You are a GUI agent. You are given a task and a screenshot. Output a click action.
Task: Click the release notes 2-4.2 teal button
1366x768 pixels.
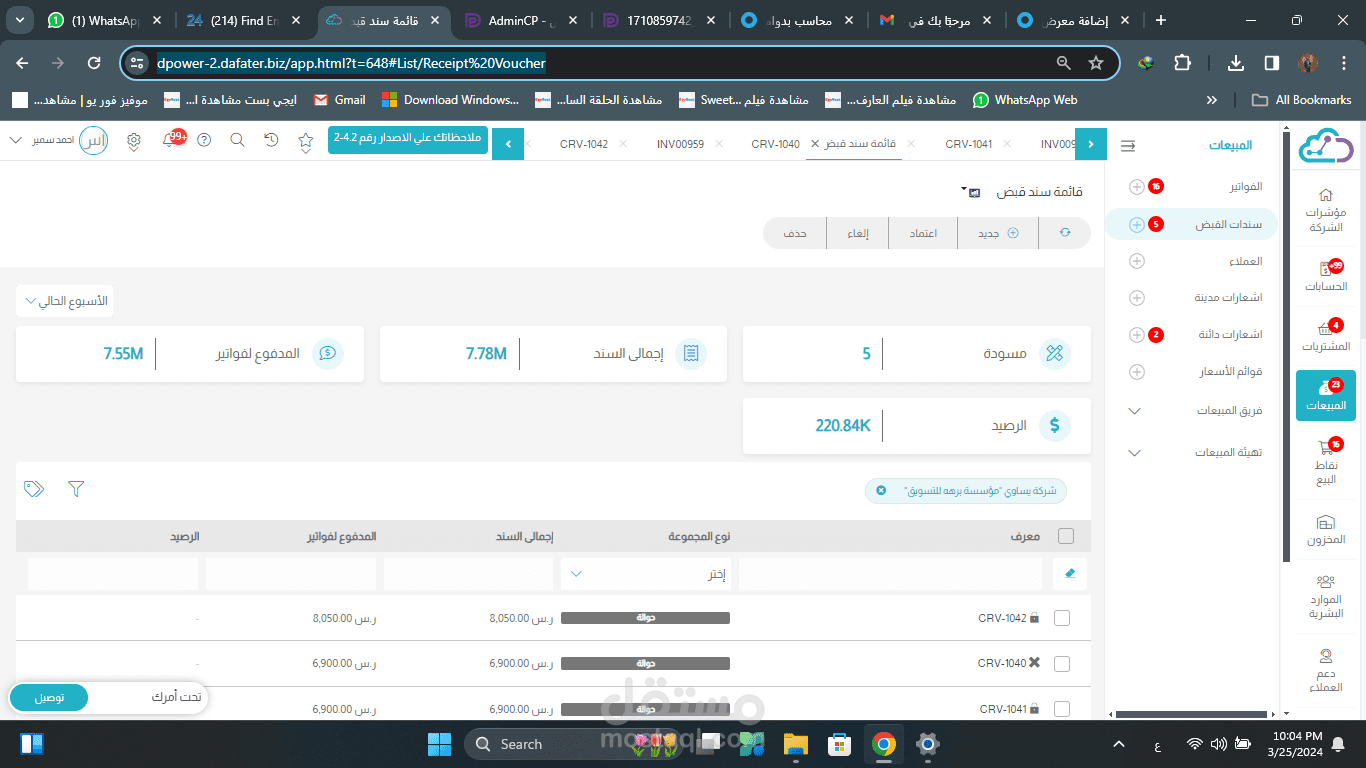coord(408,140)
